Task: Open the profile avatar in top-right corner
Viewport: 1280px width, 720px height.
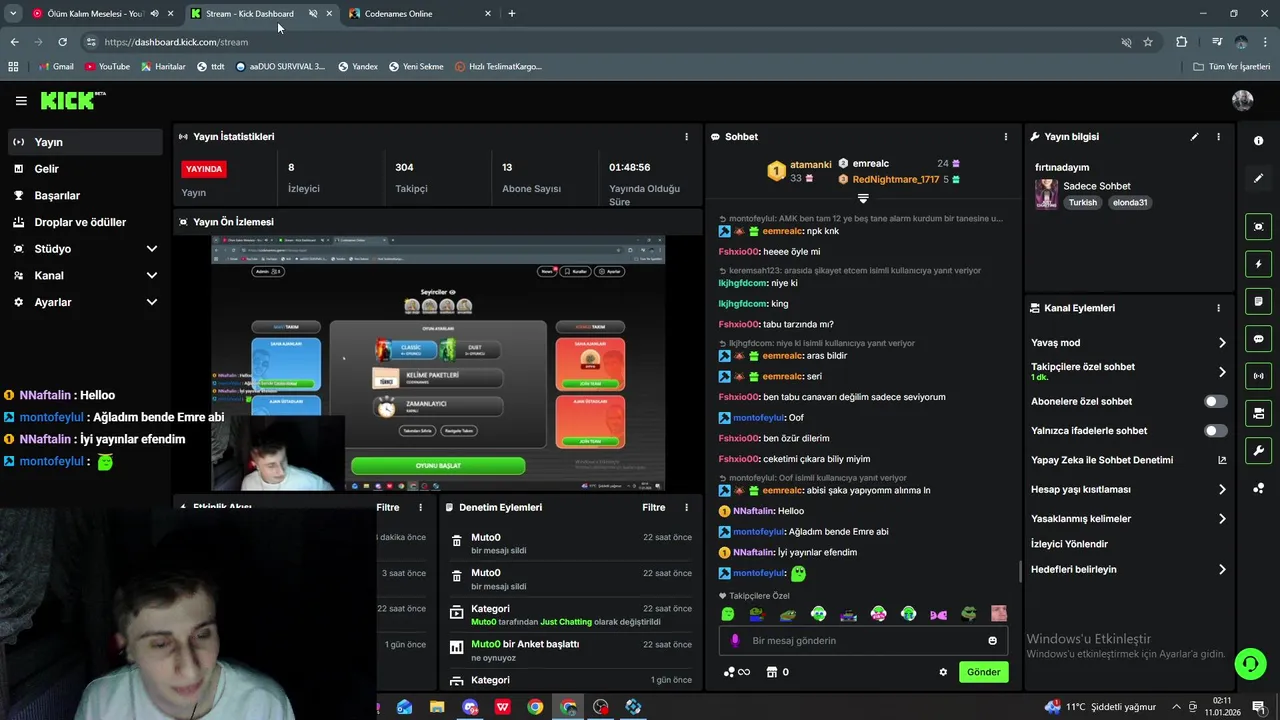Action: 1243,100
